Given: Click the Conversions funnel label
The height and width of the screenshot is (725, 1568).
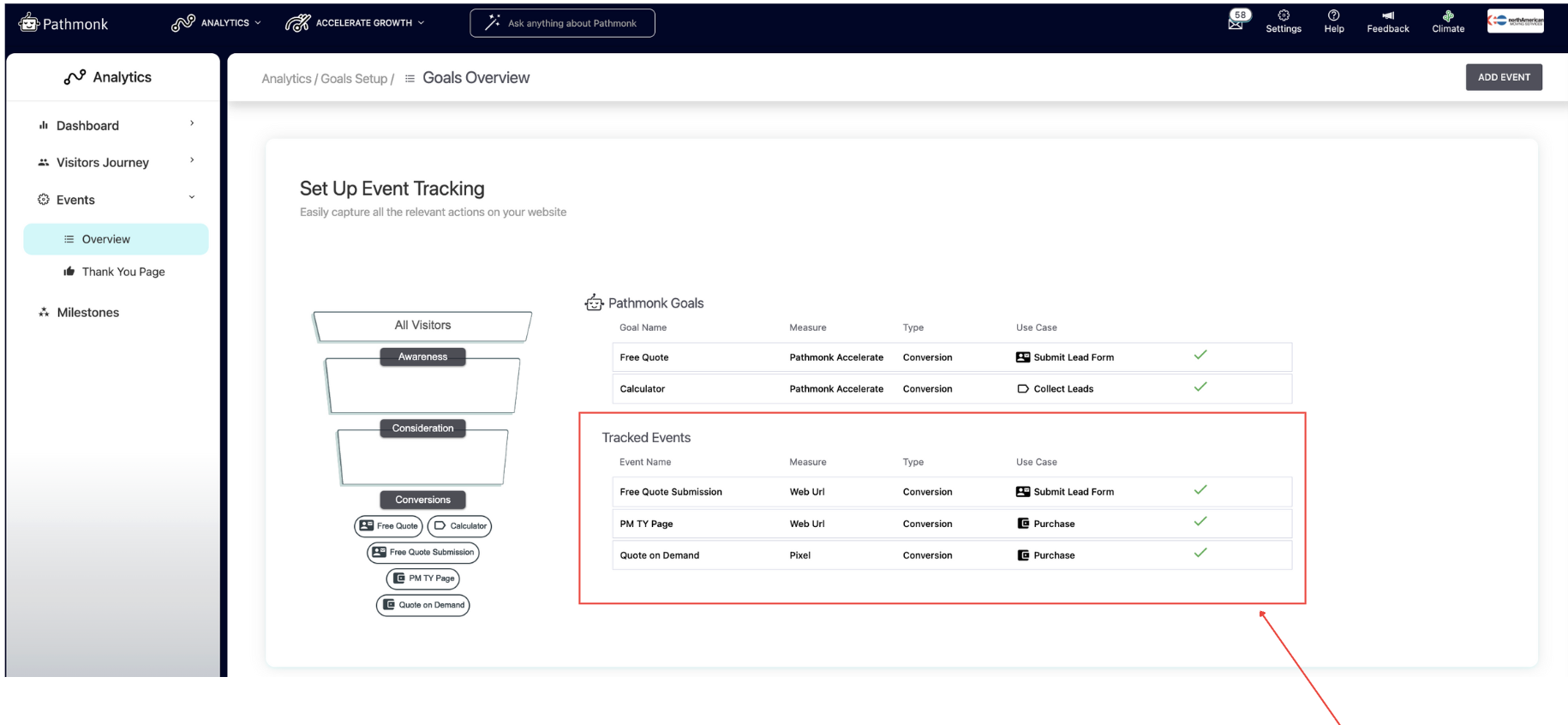Looking at the screenshot, I should pyautogui.click(x=422, y=500).
